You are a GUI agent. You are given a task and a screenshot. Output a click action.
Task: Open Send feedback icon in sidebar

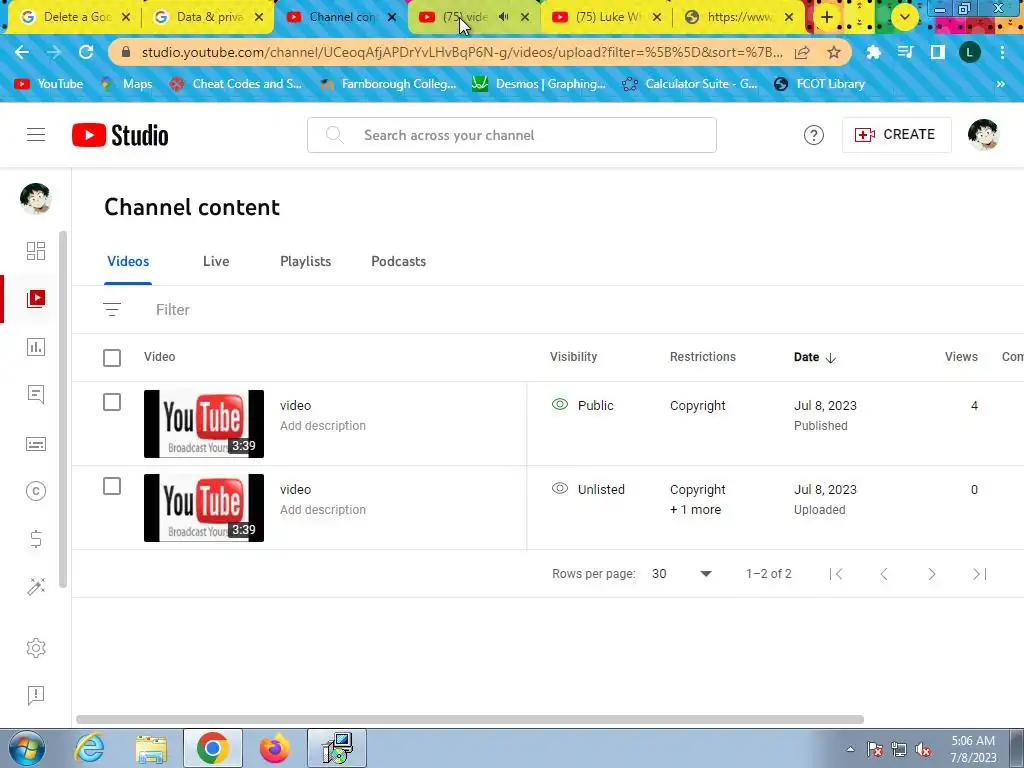click(36, 696)
